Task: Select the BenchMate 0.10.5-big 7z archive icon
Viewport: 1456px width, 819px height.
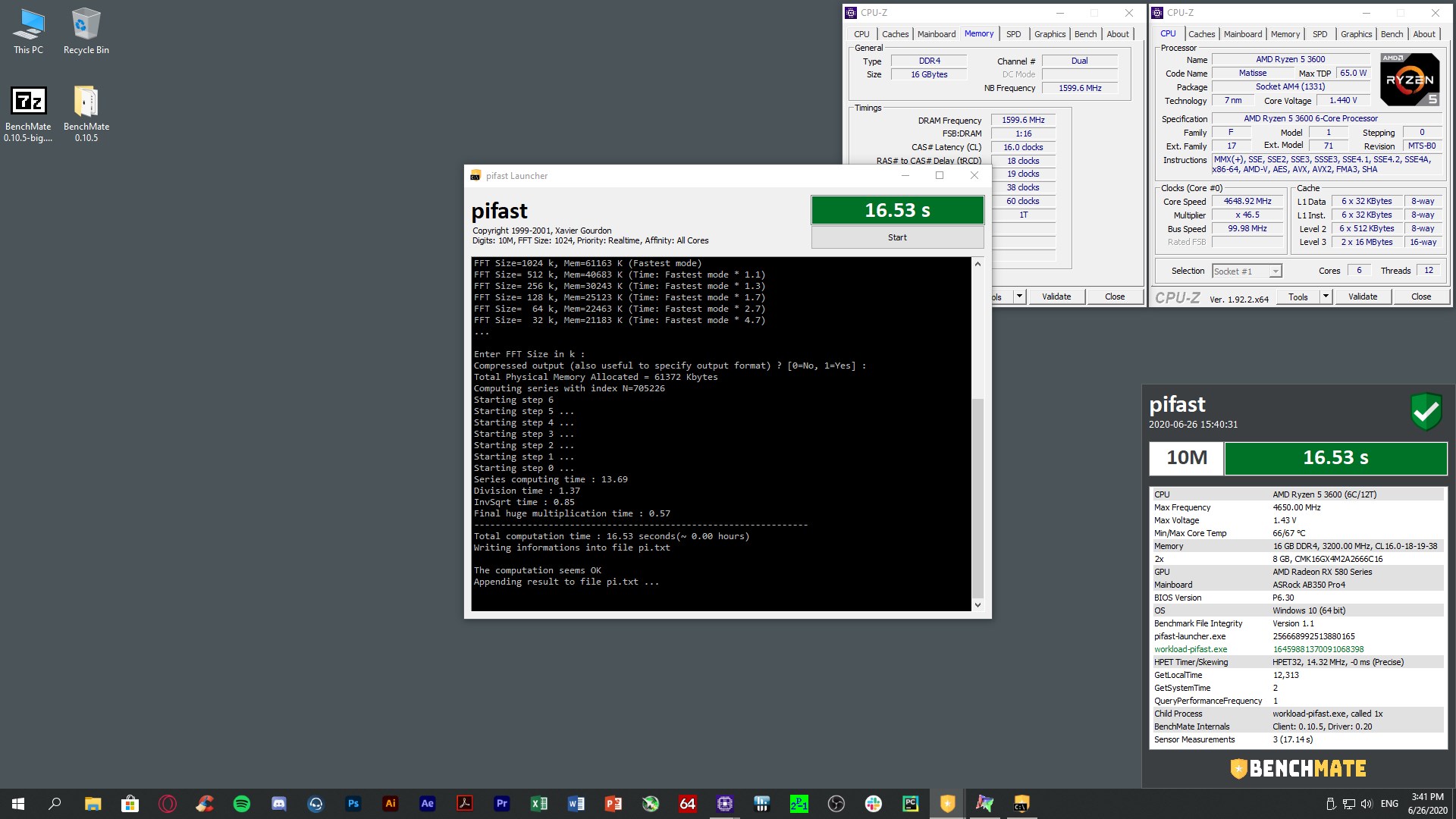Action: [x=28, y=114]
